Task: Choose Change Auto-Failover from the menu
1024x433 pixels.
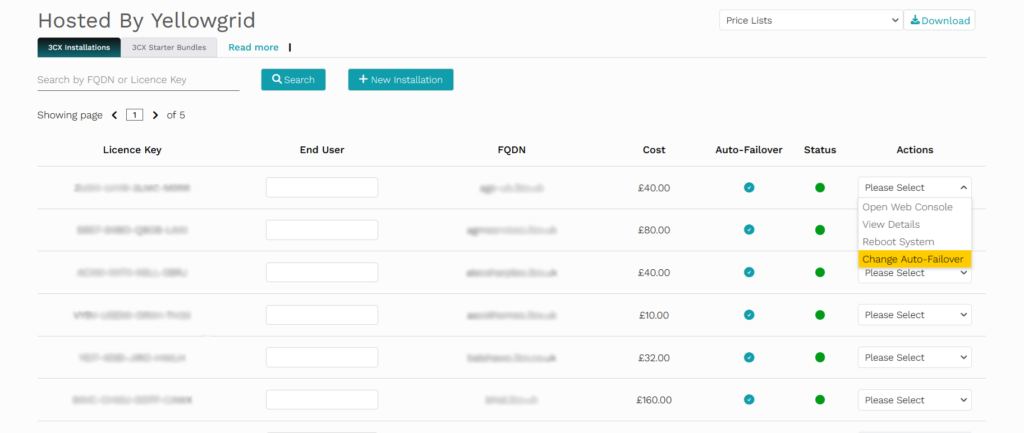Action: click(x=913, y=259)
